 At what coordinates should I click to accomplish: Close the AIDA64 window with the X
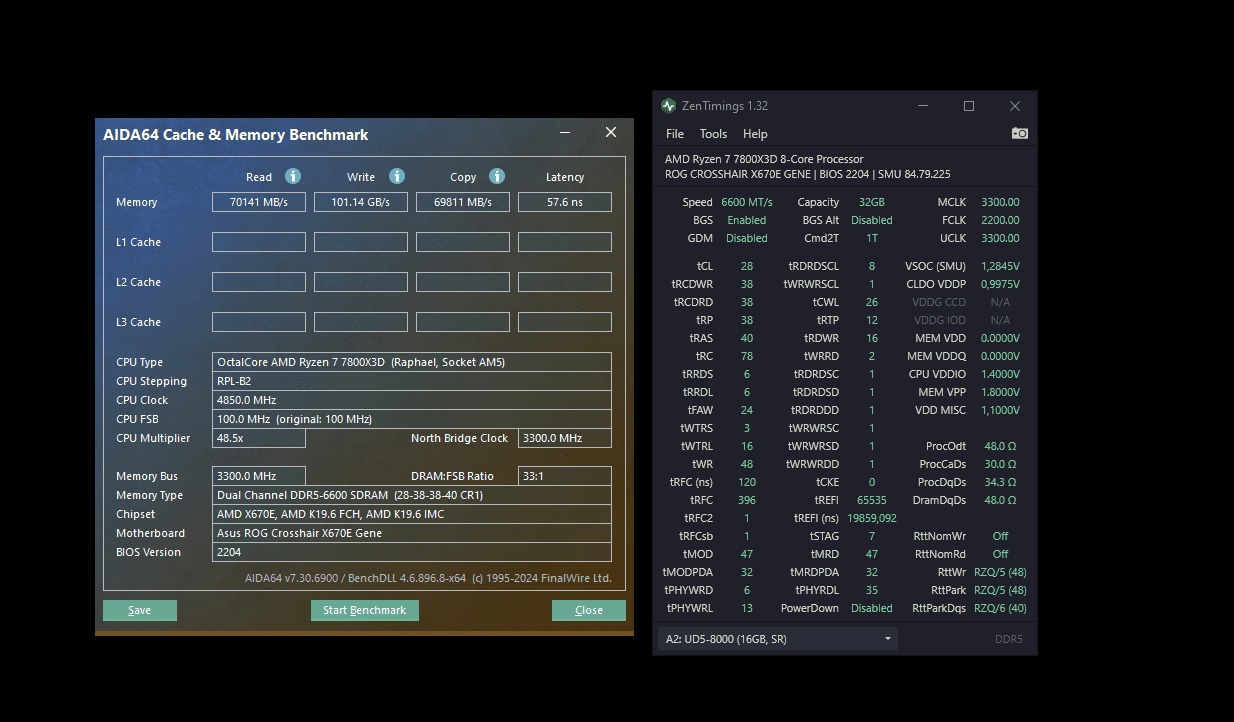[x=611, y=133]
